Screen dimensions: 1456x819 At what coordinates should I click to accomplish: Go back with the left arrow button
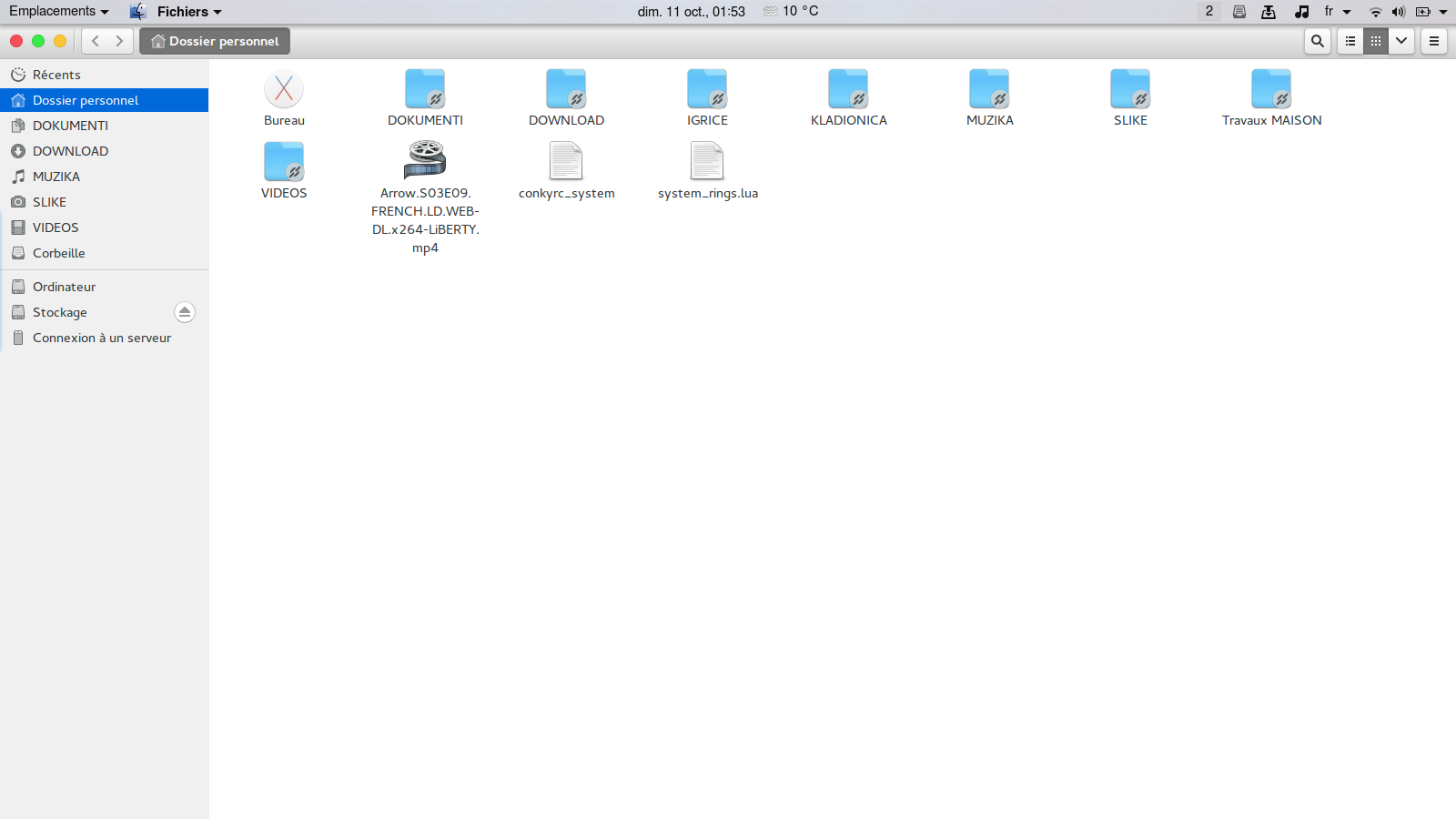pyautogui.click(x=96, y=41)
